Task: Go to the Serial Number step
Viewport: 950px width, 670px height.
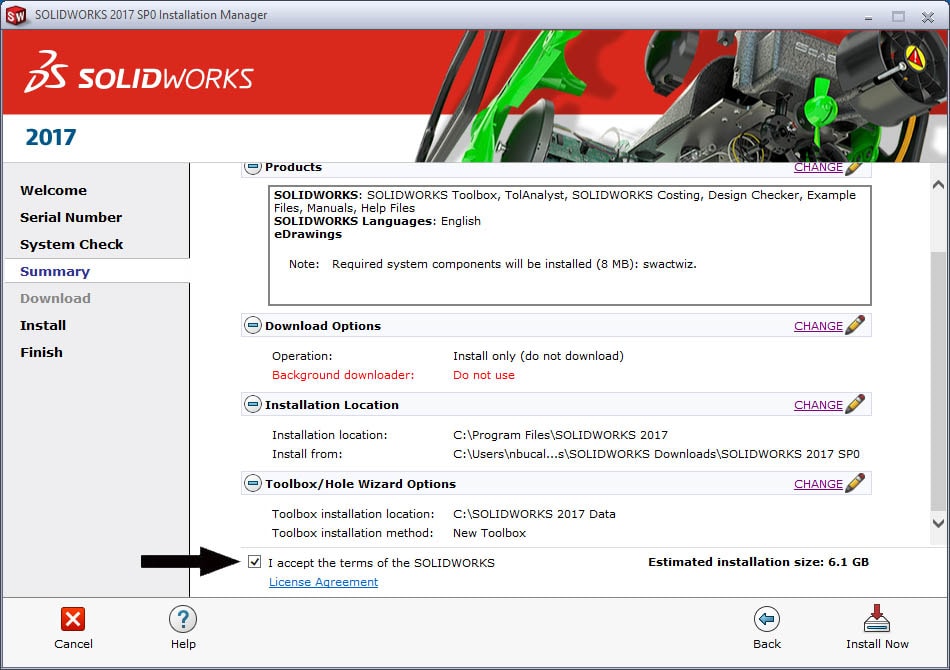Action: tap(71, 217)
